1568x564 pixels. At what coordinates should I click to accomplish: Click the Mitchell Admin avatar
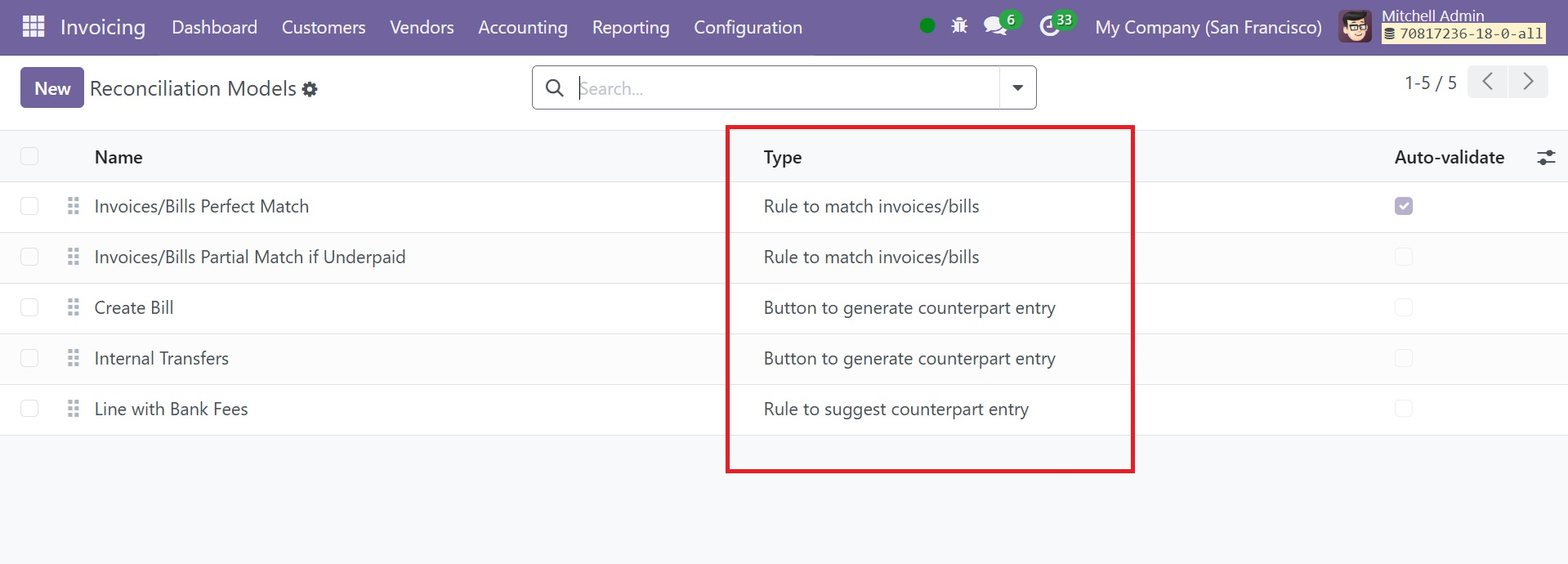coord(1355,27)
